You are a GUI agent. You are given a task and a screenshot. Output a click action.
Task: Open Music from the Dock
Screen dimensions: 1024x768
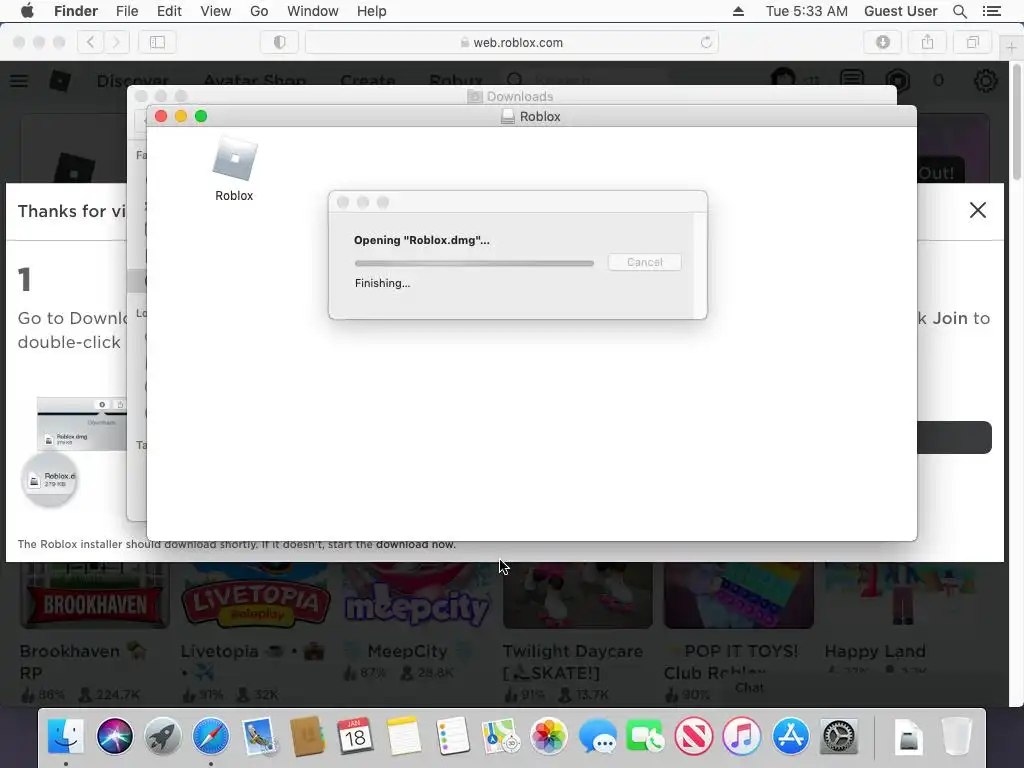[x=742, y=736]
